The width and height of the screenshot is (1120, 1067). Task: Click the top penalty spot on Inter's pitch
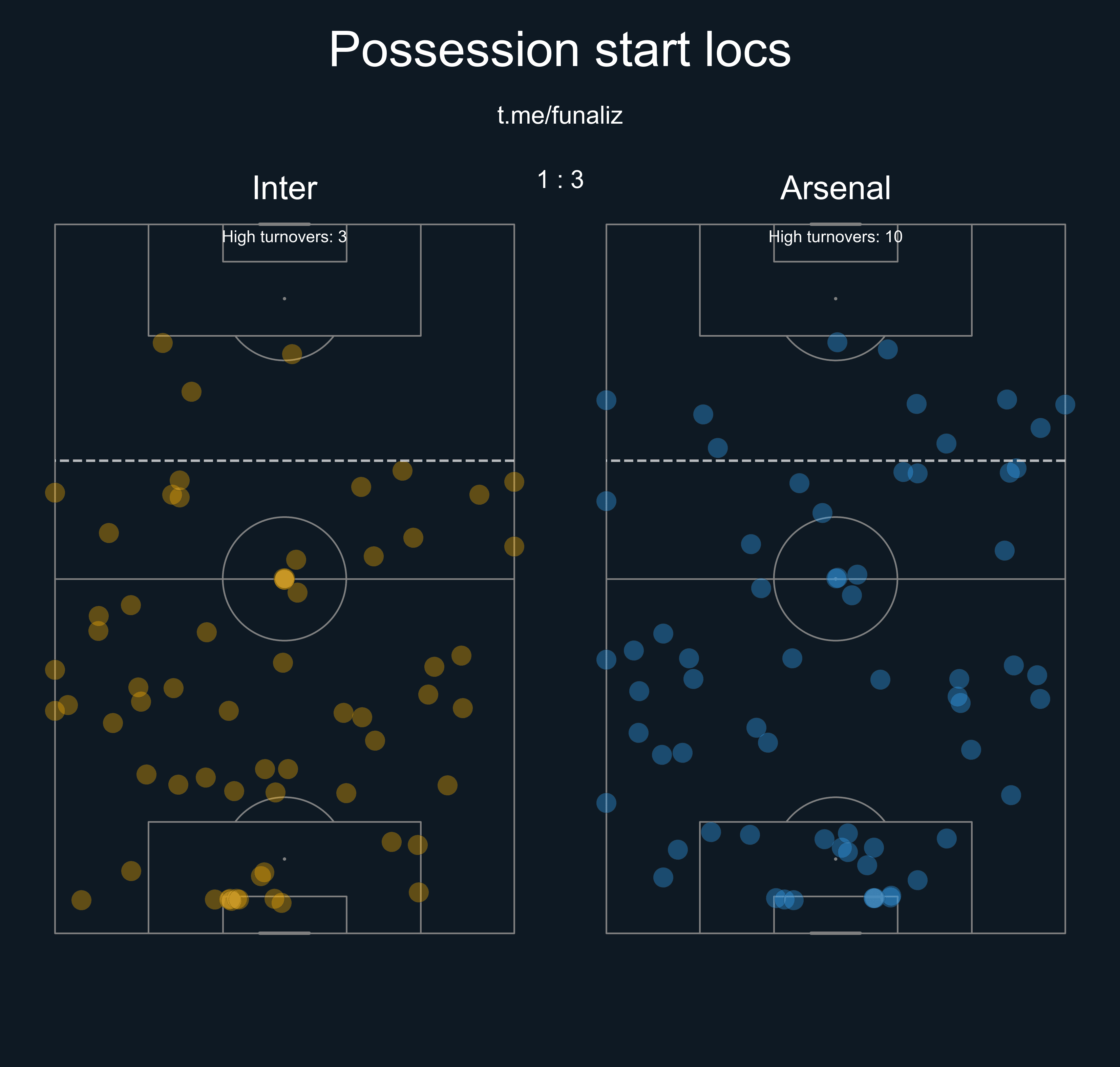tap(284, 299)
